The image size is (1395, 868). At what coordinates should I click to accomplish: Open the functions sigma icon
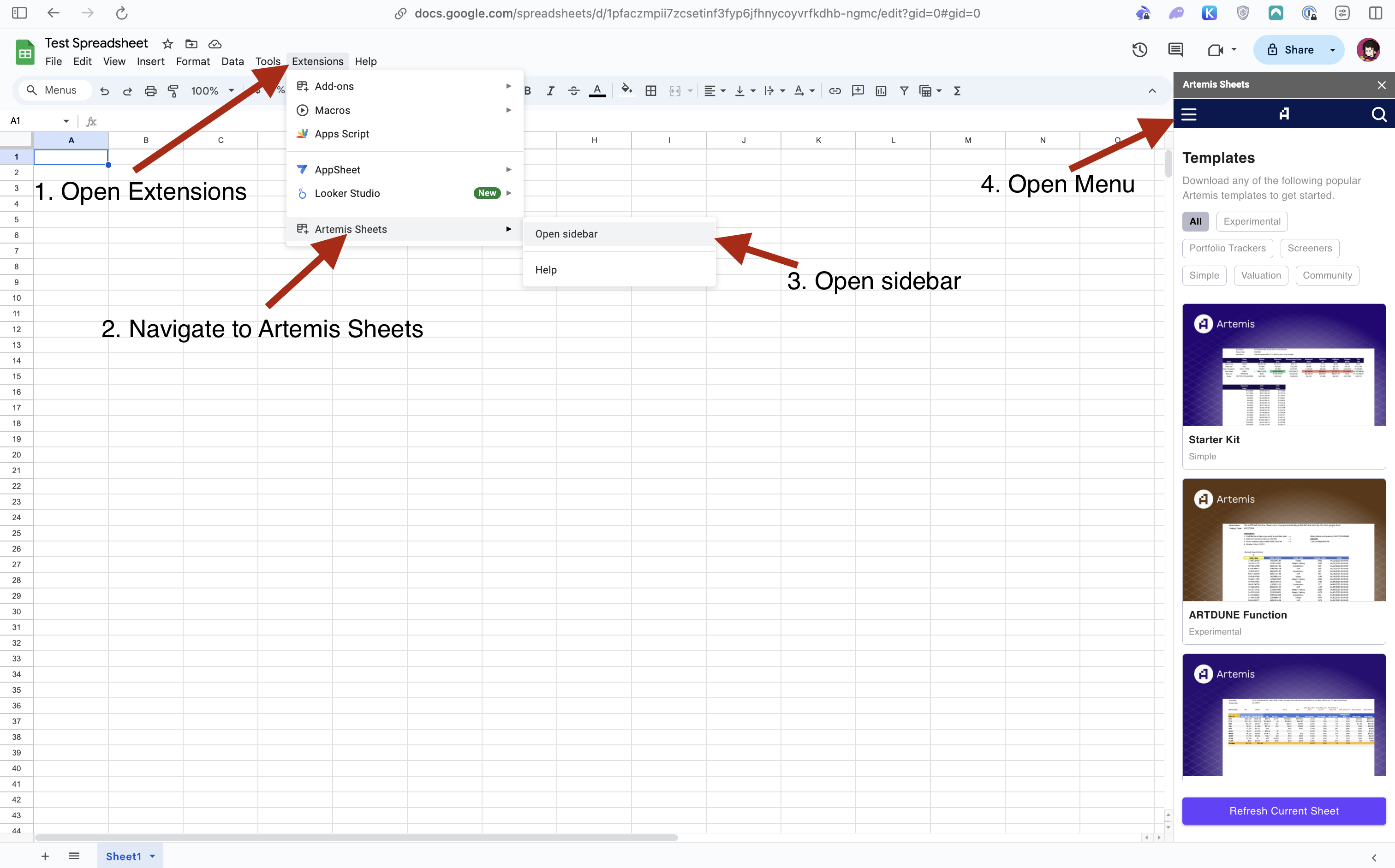pos(956,91)
